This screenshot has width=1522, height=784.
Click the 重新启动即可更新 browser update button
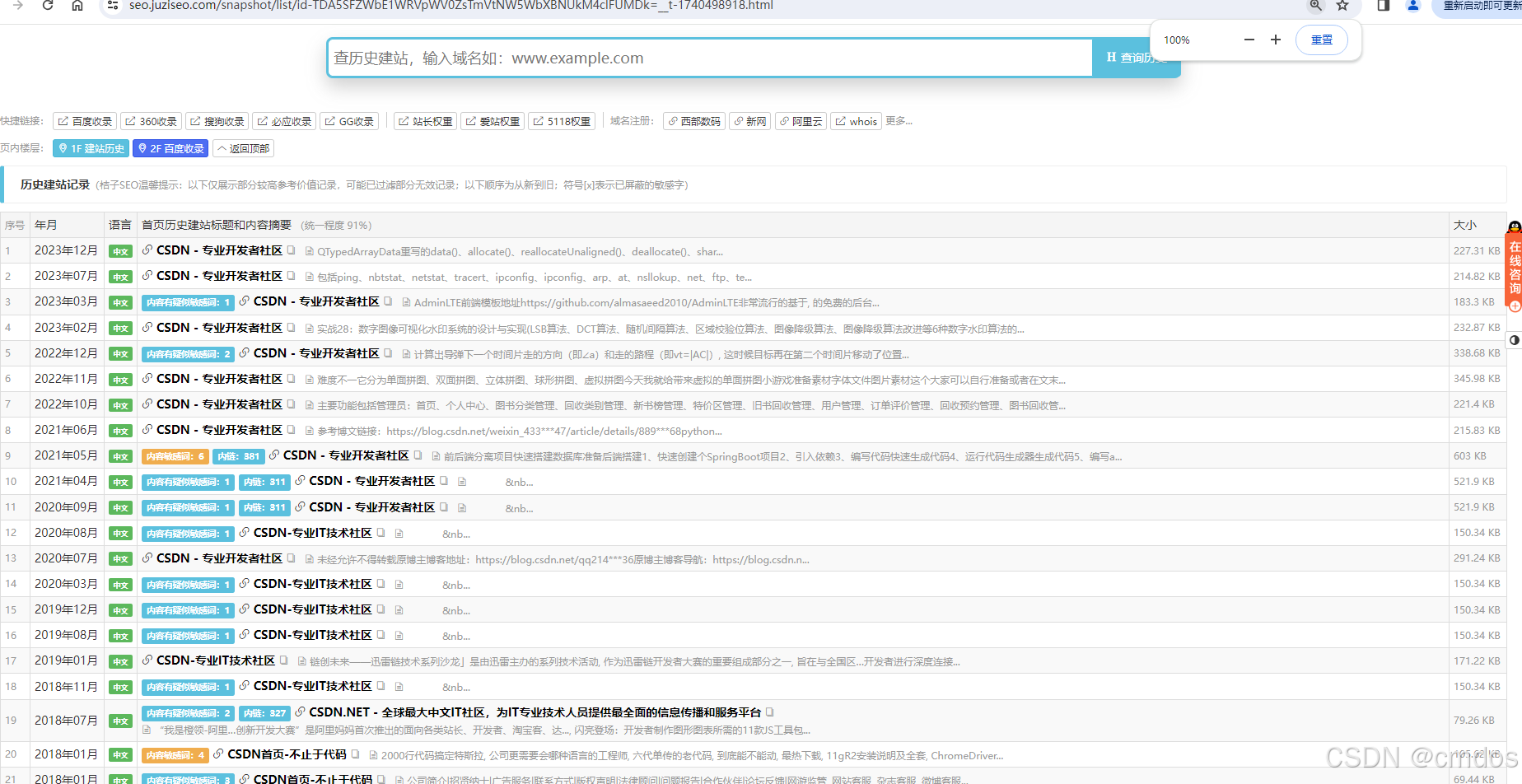coord(1480,6)
